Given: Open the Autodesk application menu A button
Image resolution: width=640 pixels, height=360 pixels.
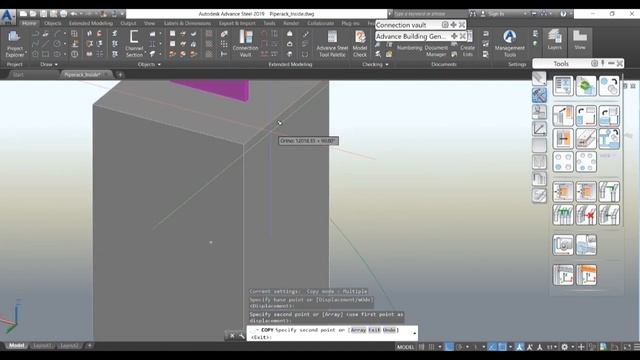Looking at the screenshot, I should tap(8, 16).
